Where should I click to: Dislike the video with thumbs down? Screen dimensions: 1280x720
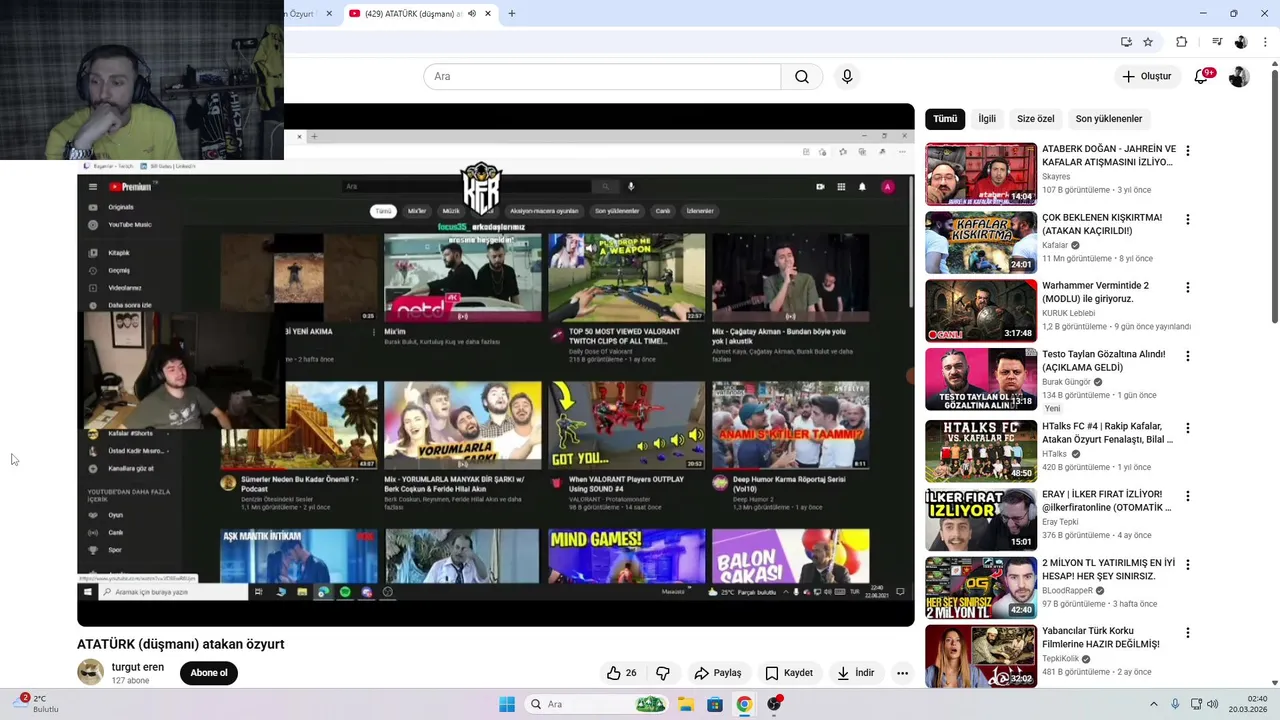tap(662, 673)
